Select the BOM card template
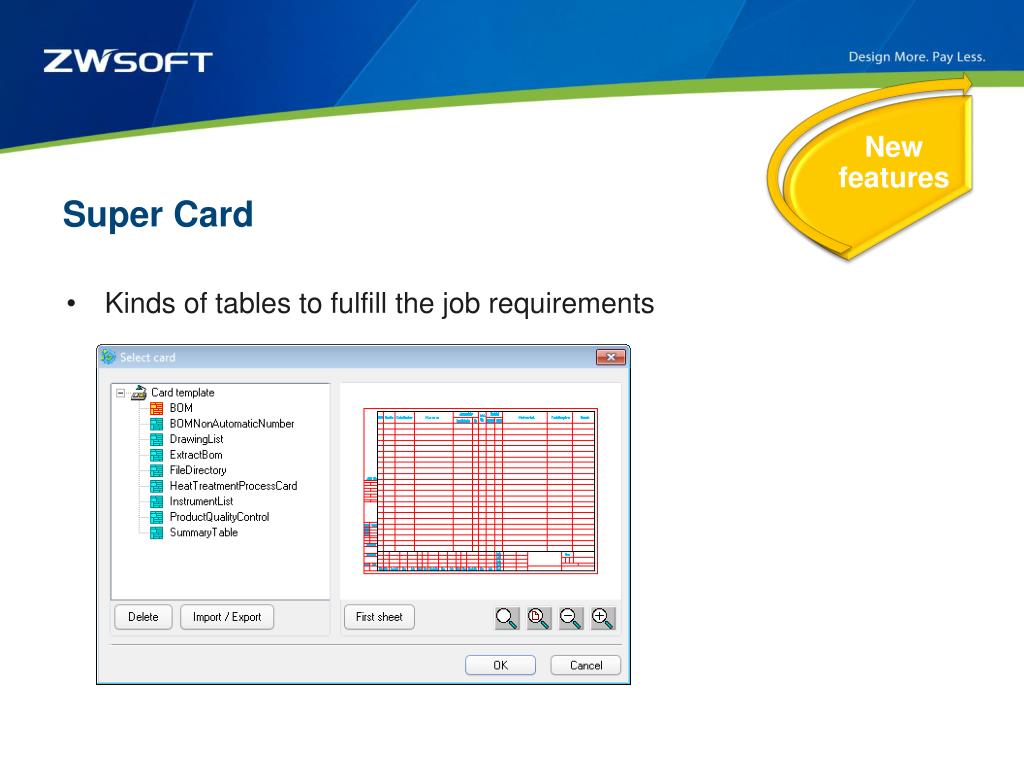 coord(181,408)
